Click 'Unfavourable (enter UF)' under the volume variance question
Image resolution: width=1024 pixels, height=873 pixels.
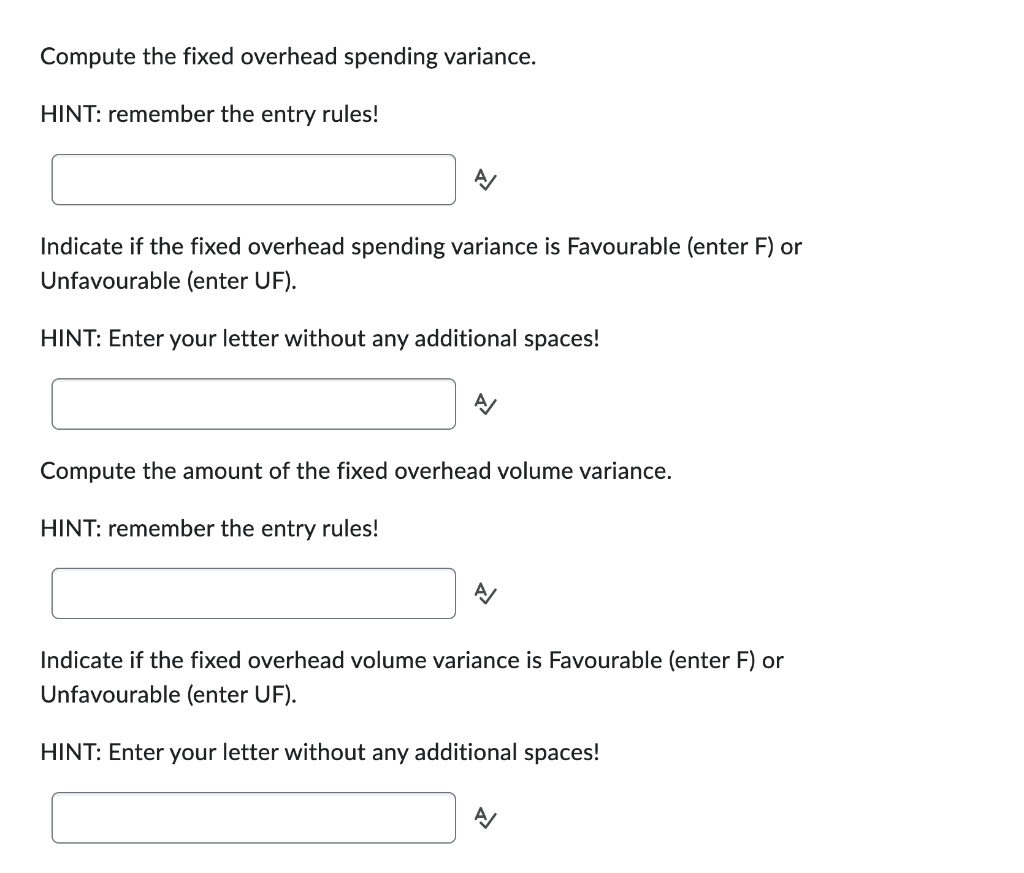pyautogui.click(x=168, y=695)
